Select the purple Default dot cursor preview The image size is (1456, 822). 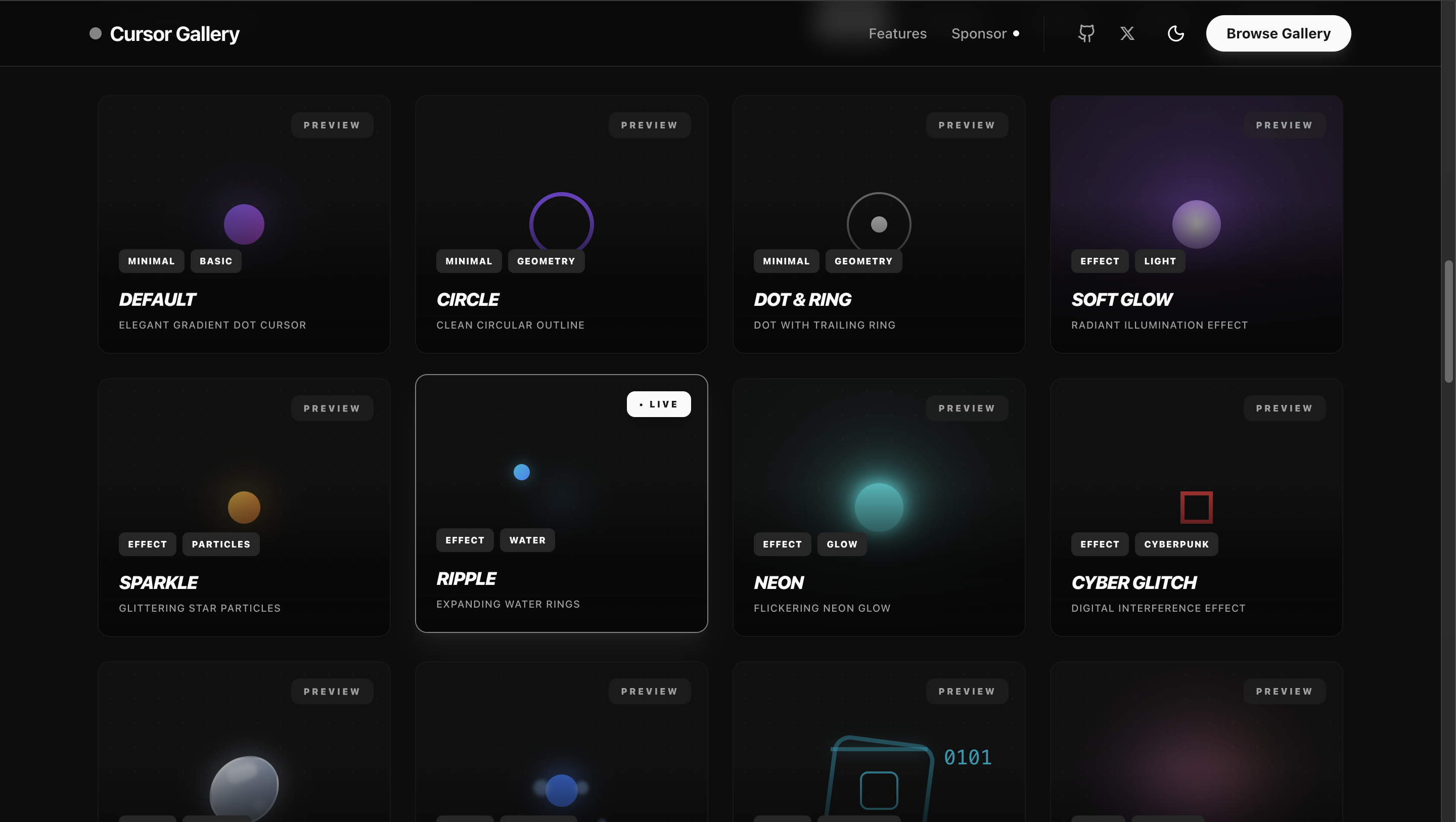click(244, 224)
